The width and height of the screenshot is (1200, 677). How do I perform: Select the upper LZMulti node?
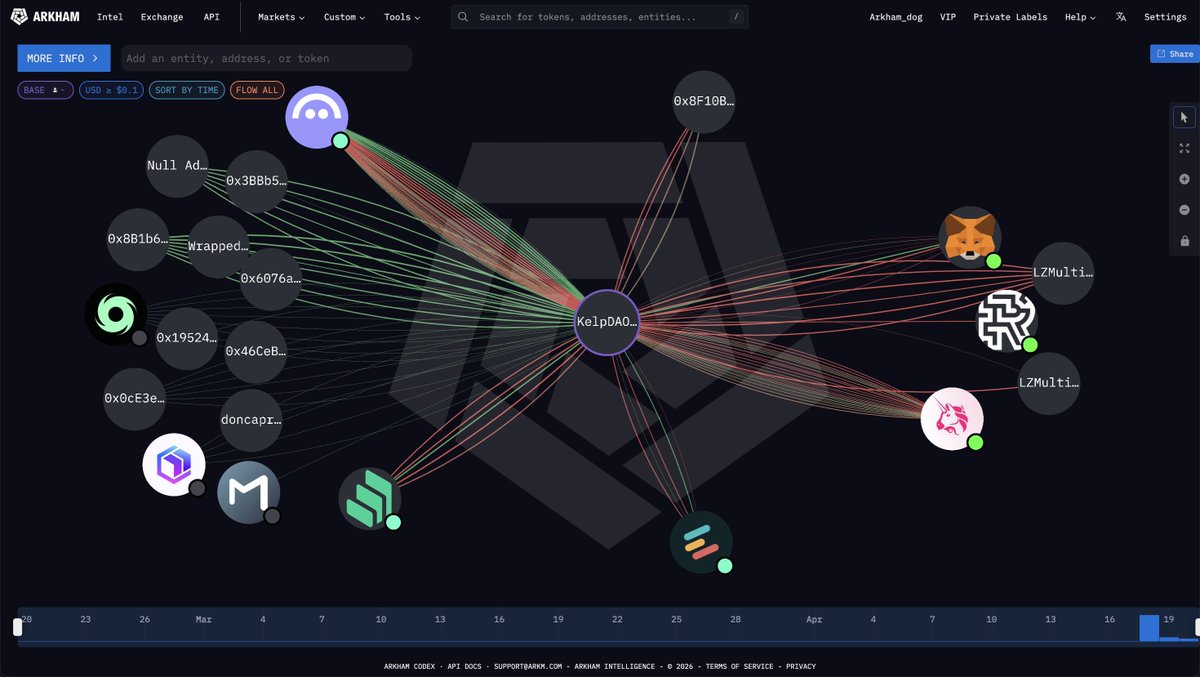pos(1063,272)
